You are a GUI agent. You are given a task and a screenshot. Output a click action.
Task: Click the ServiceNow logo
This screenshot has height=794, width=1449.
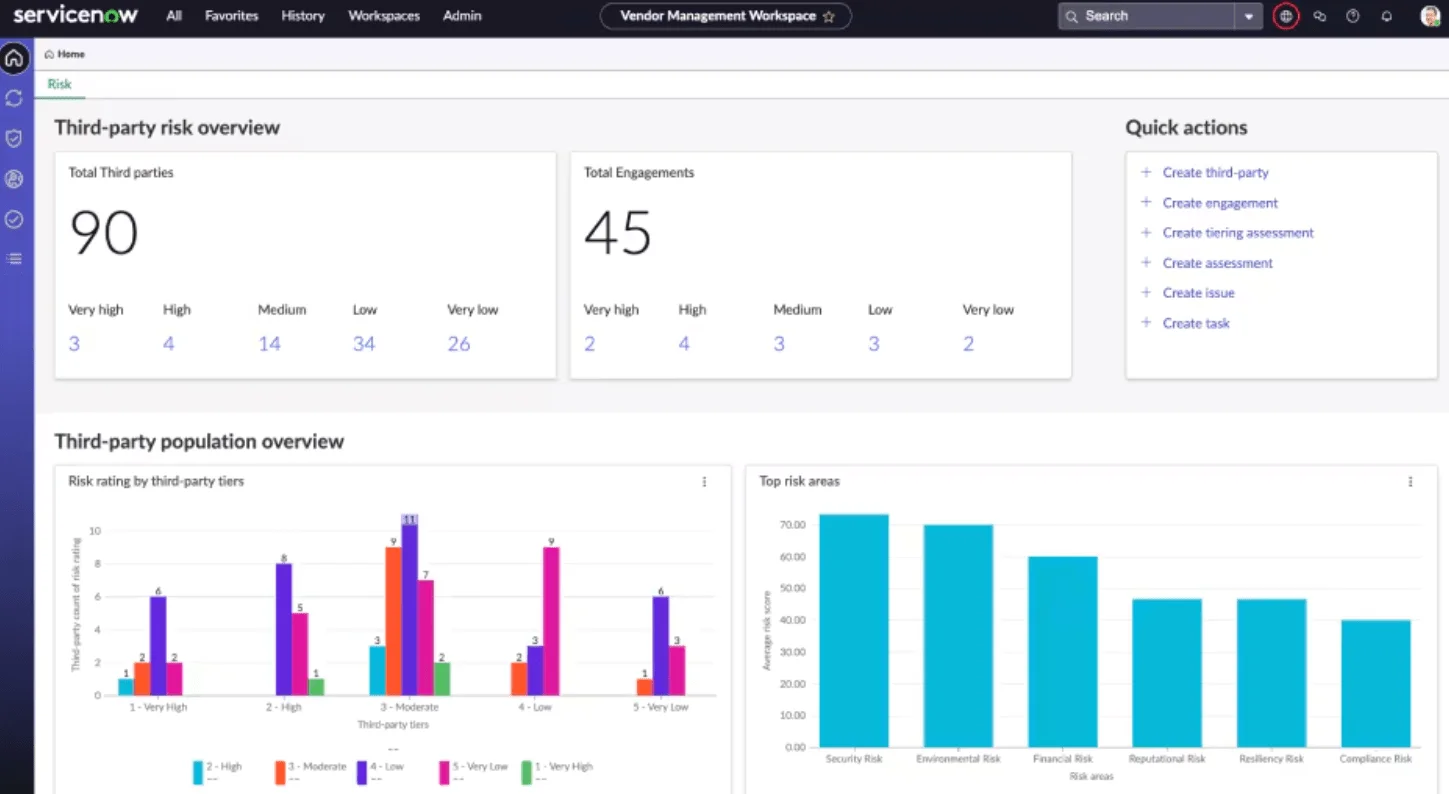coord(75,15)
